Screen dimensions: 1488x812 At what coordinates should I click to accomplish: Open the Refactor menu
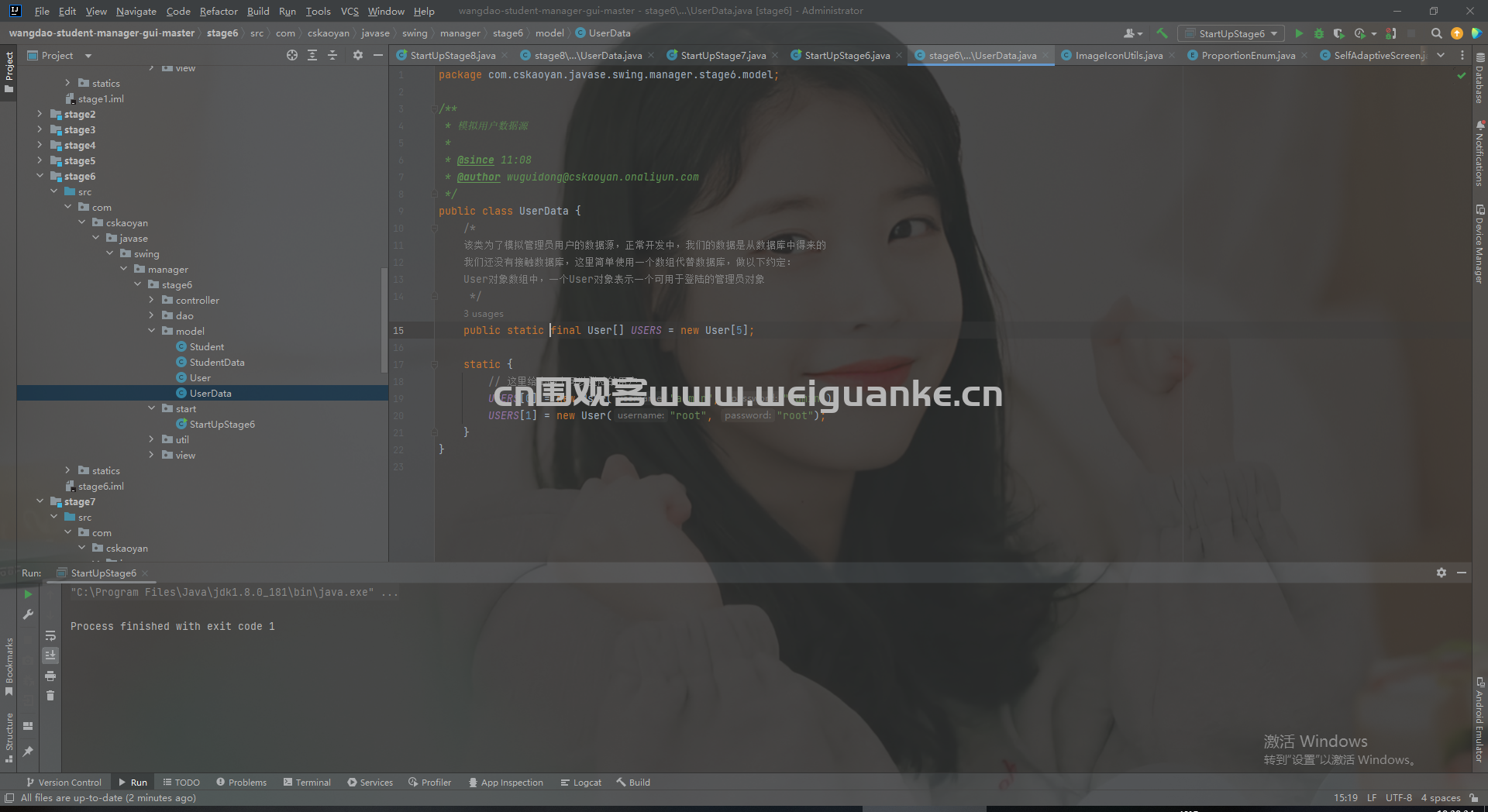click(219, 11)
